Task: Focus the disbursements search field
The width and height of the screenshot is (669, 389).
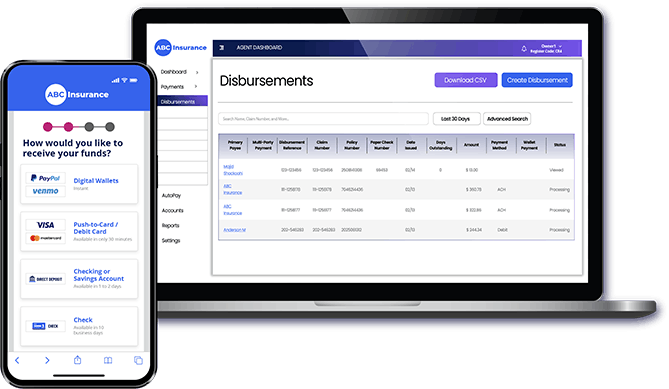Action: click(x=323, y=119)
